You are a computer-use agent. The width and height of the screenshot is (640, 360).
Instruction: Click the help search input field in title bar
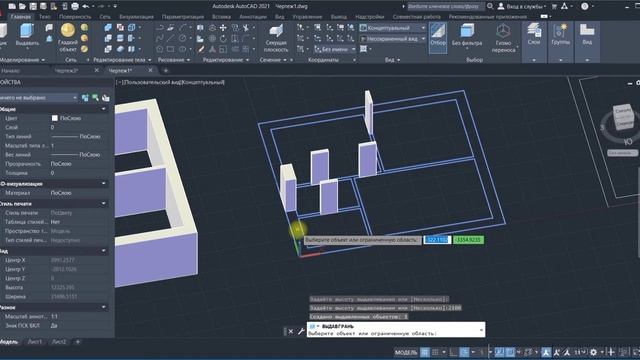coord(445,7)
